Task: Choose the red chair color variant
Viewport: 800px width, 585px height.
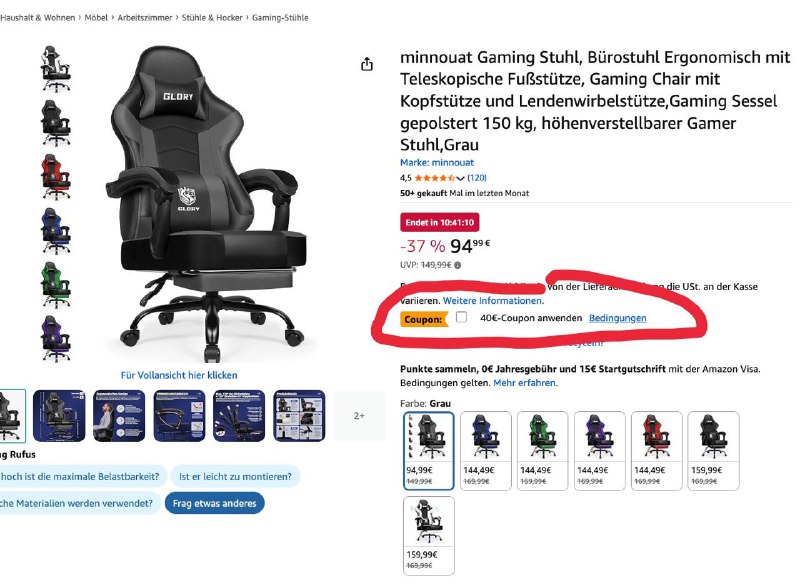Action: [657, 451]
